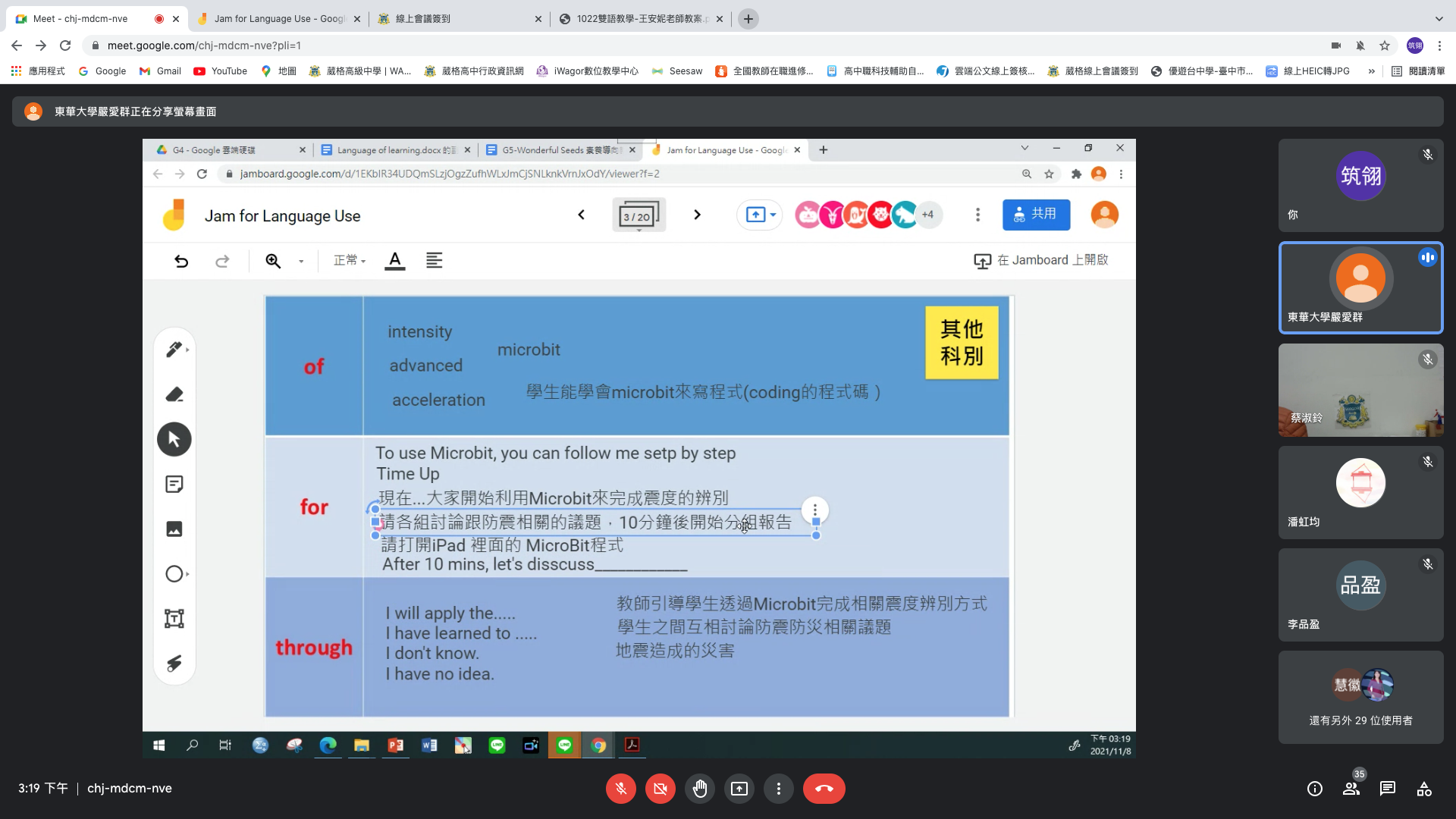Screen dimensions: 1456x819
Task: Toggle the microphone mute button
Action: tap(620, 789)
